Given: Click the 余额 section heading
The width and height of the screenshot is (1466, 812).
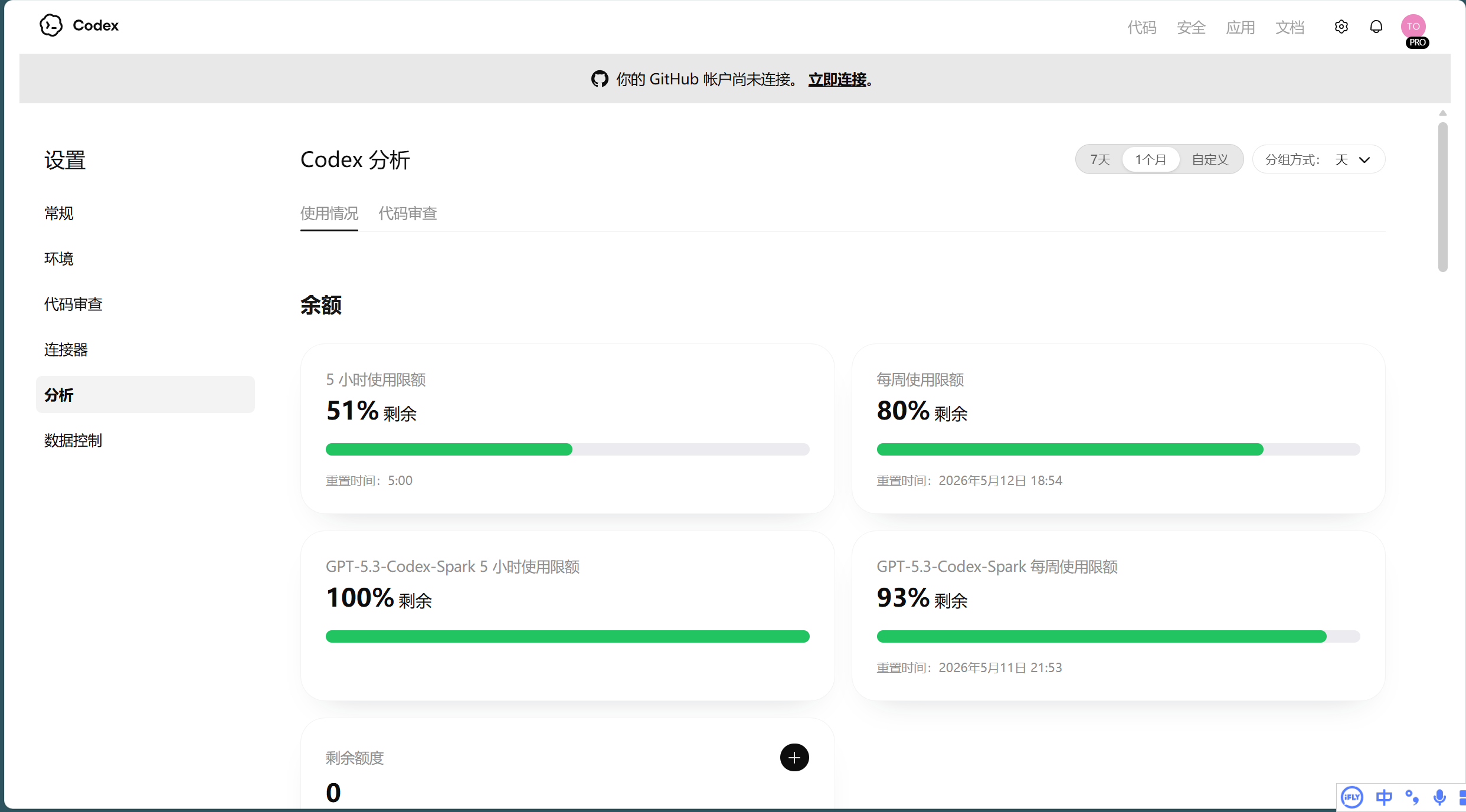Looking at the screenshot, I should tap(321, 305).
